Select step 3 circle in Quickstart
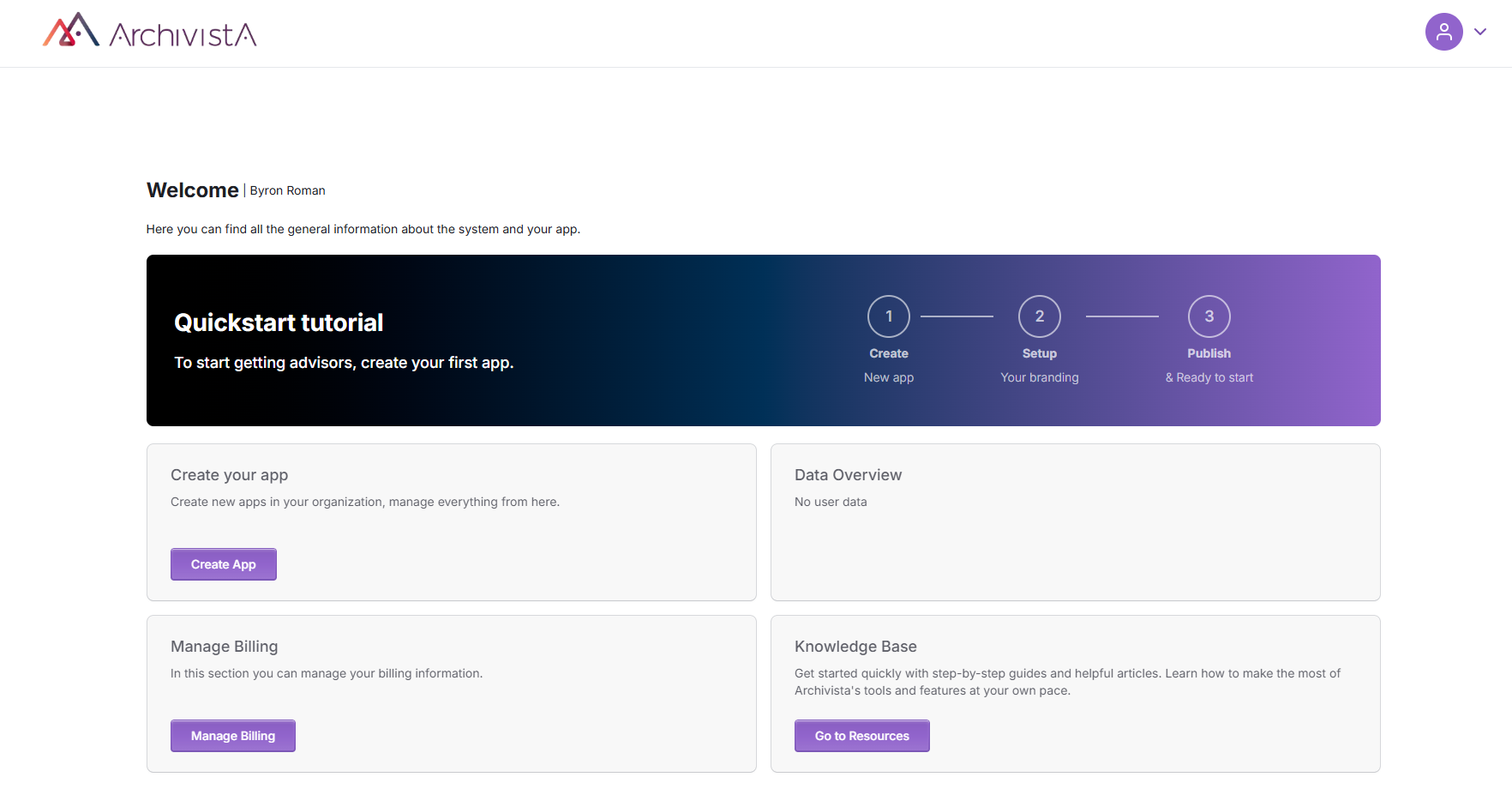The height and width of the screenshot is (795, 1512). tap(1209, 316)
